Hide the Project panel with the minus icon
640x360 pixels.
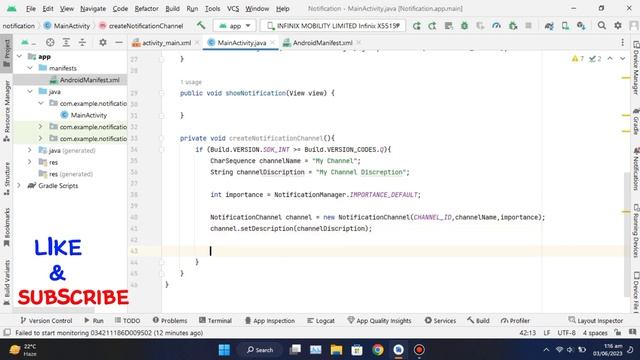pyautogui.click(x=119, y=42)
